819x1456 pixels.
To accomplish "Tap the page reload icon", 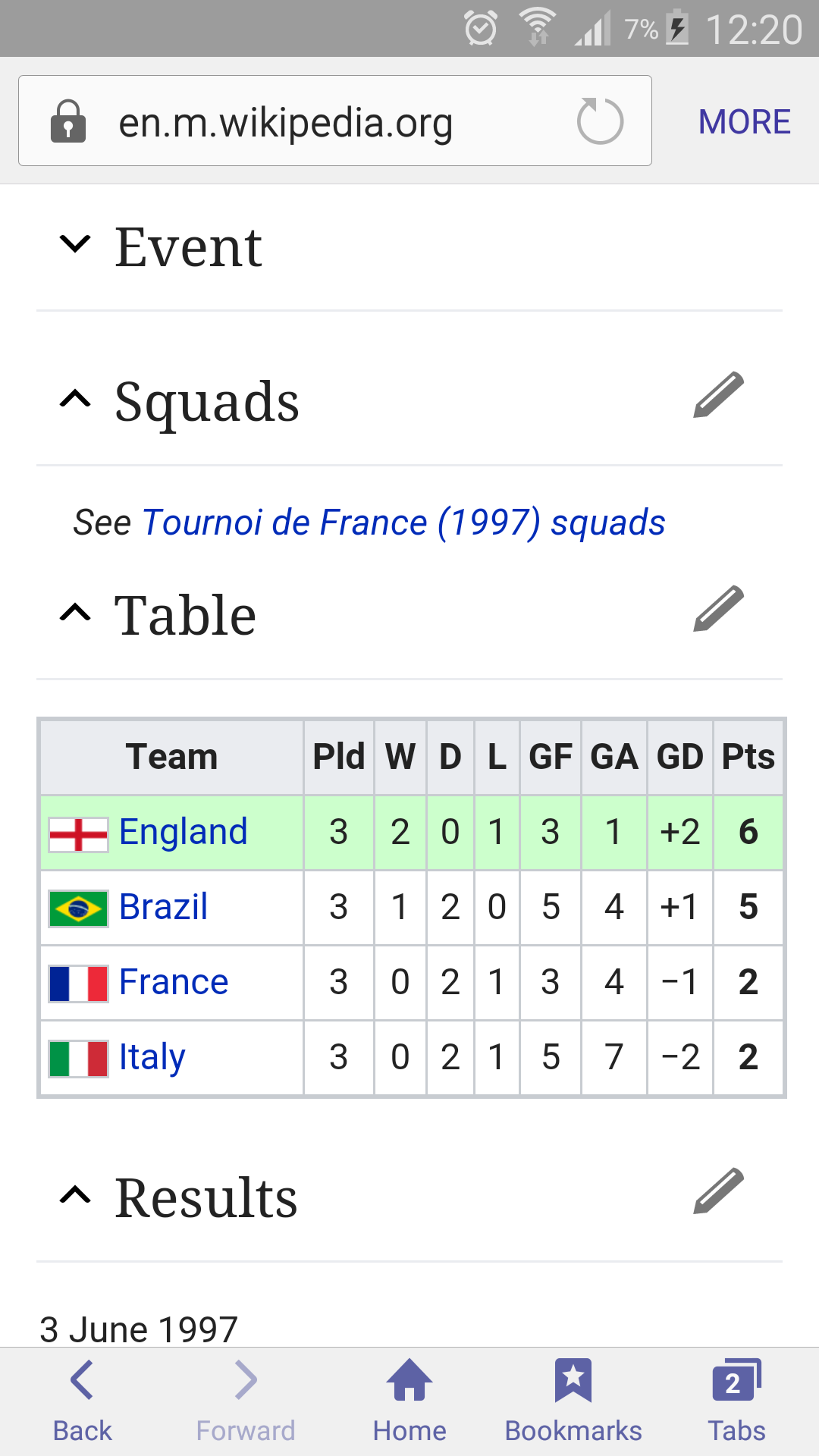I will 600,121.
